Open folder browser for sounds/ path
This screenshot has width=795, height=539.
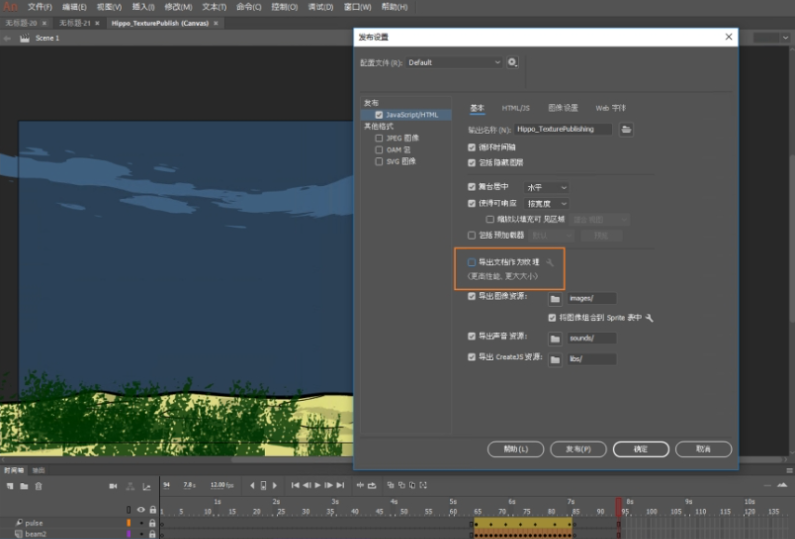click(555, 338)
